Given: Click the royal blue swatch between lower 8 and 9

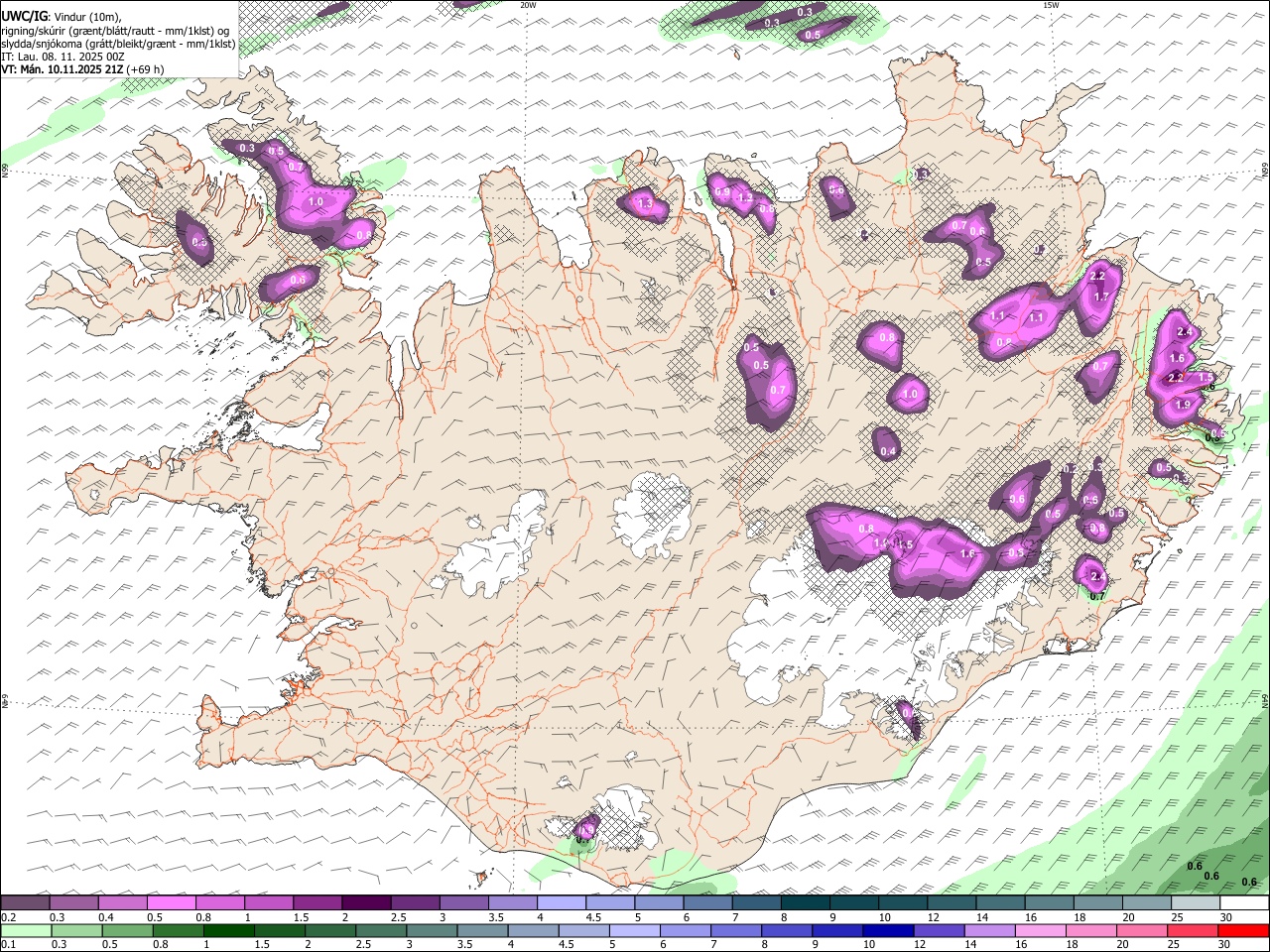Looking at the screenshot, I should point(787,931).
